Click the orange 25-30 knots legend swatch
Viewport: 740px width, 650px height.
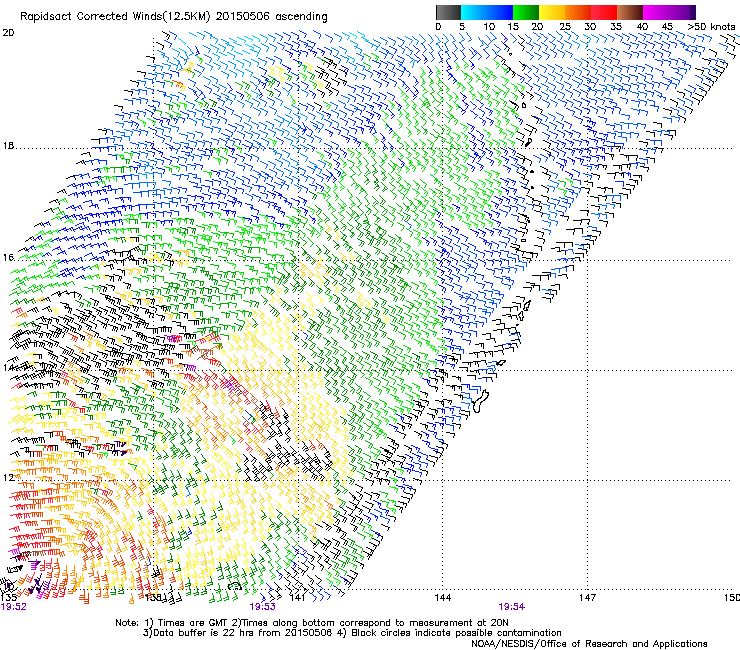tap(578, 12)
